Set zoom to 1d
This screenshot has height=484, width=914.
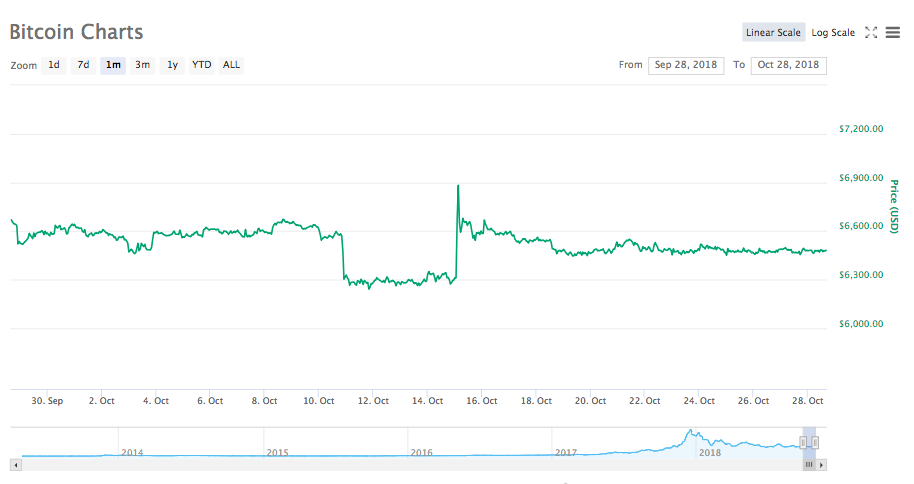coord(54,65)
